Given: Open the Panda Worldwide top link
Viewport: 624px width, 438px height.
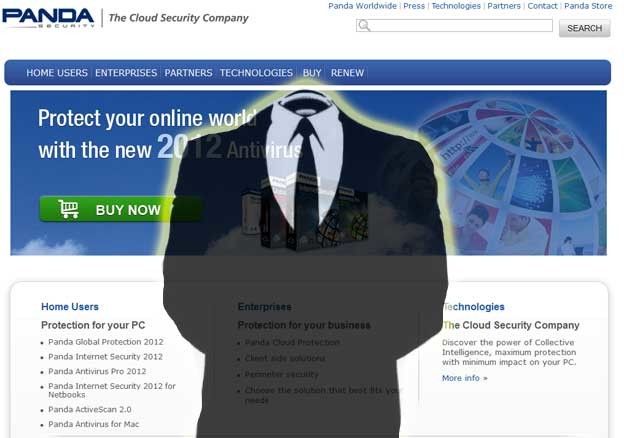Looking at the screenshot, I should point(362,6).
